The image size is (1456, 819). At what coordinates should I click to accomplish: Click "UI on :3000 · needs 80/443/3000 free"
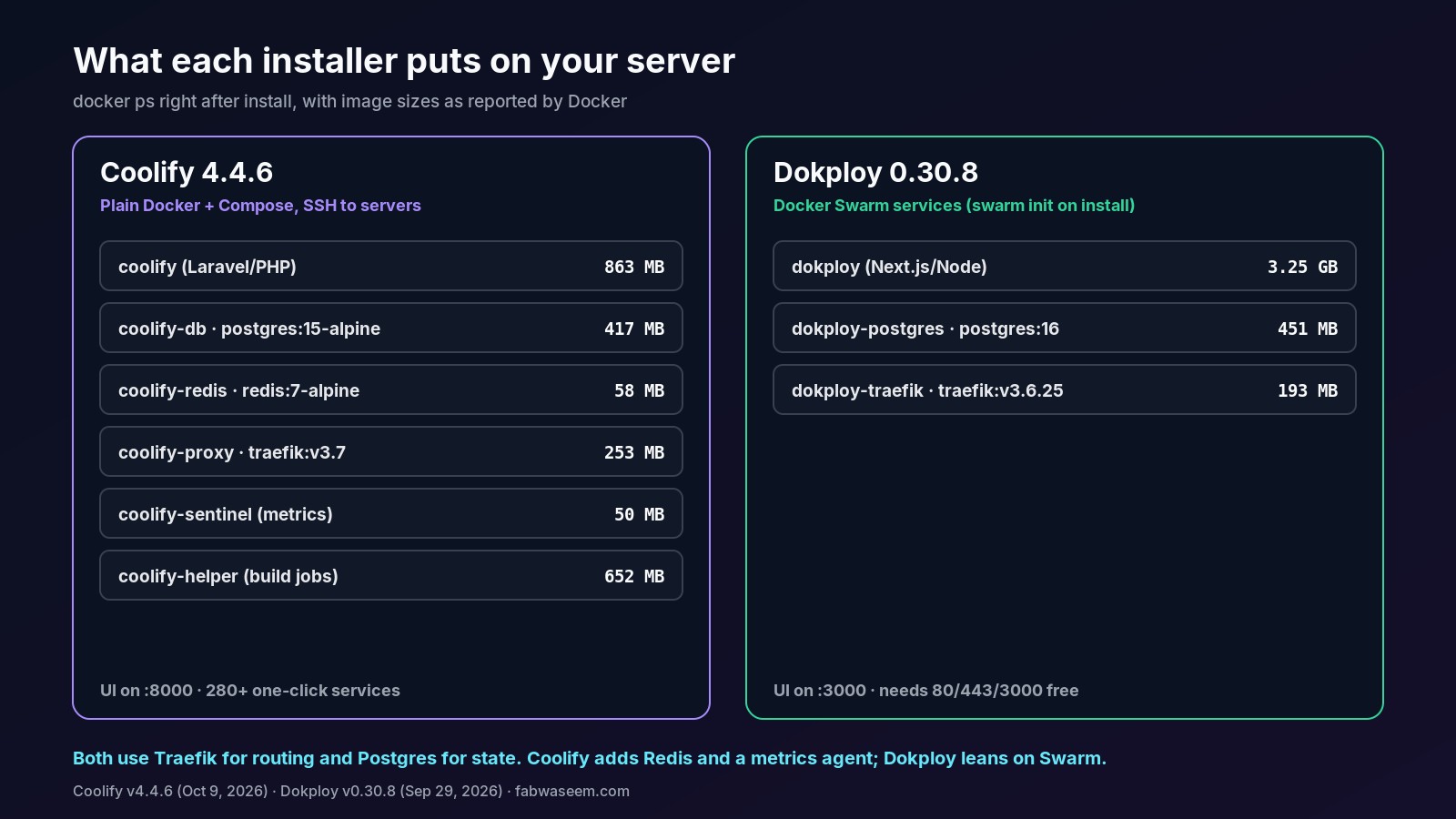click(x=926, y=691)
